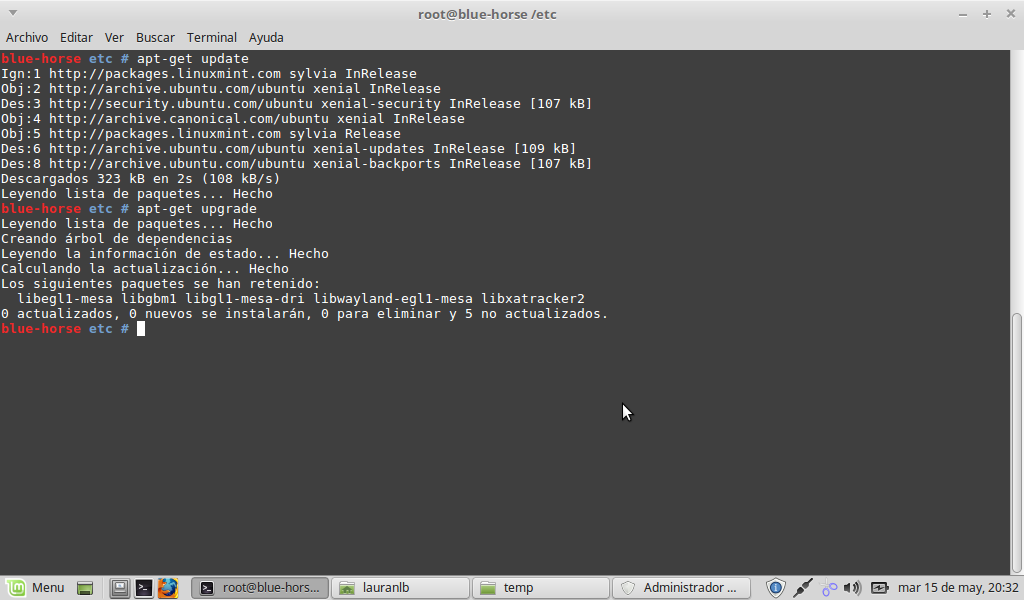The width and height of the screenshot is (1024, 600).
Task: Click the battery power tray icon
Action: pyautogui.click(x=879, y=588)
